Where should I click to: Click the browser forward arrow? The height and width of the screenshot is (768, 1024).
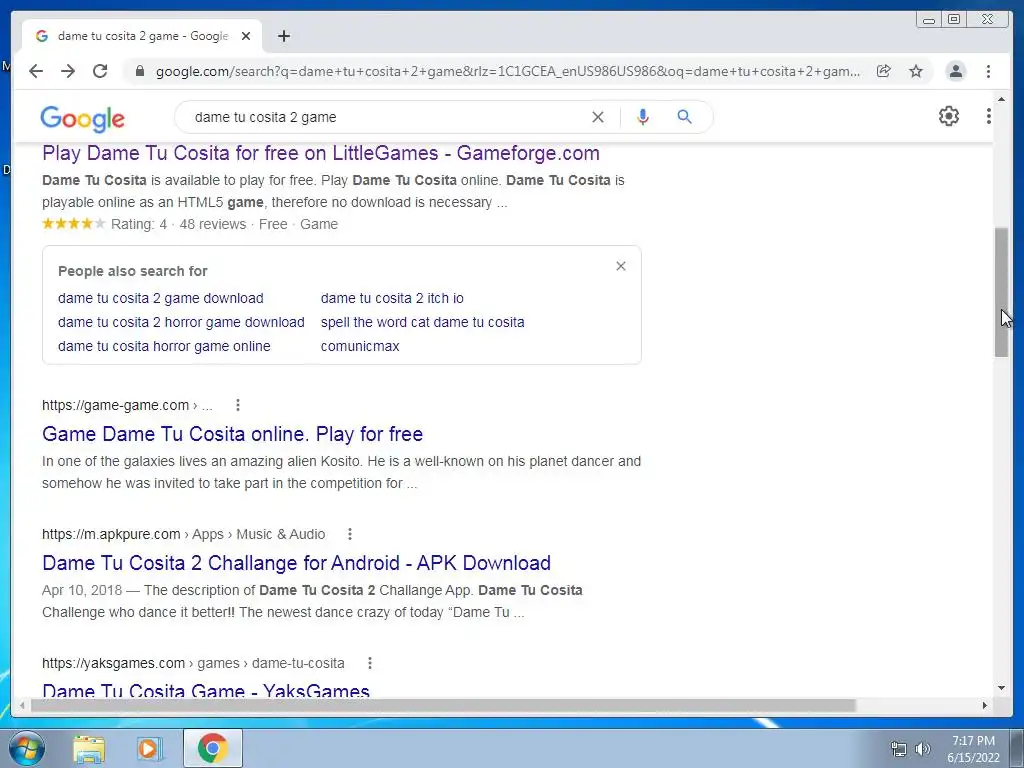[x=68, y=71]
